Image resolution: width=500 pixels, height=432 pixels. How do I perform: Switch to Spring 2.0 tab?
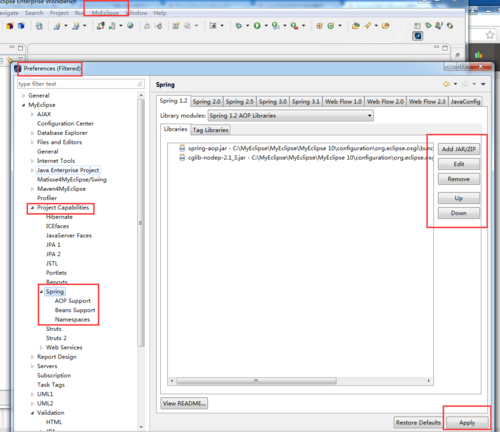click(206, 101)
